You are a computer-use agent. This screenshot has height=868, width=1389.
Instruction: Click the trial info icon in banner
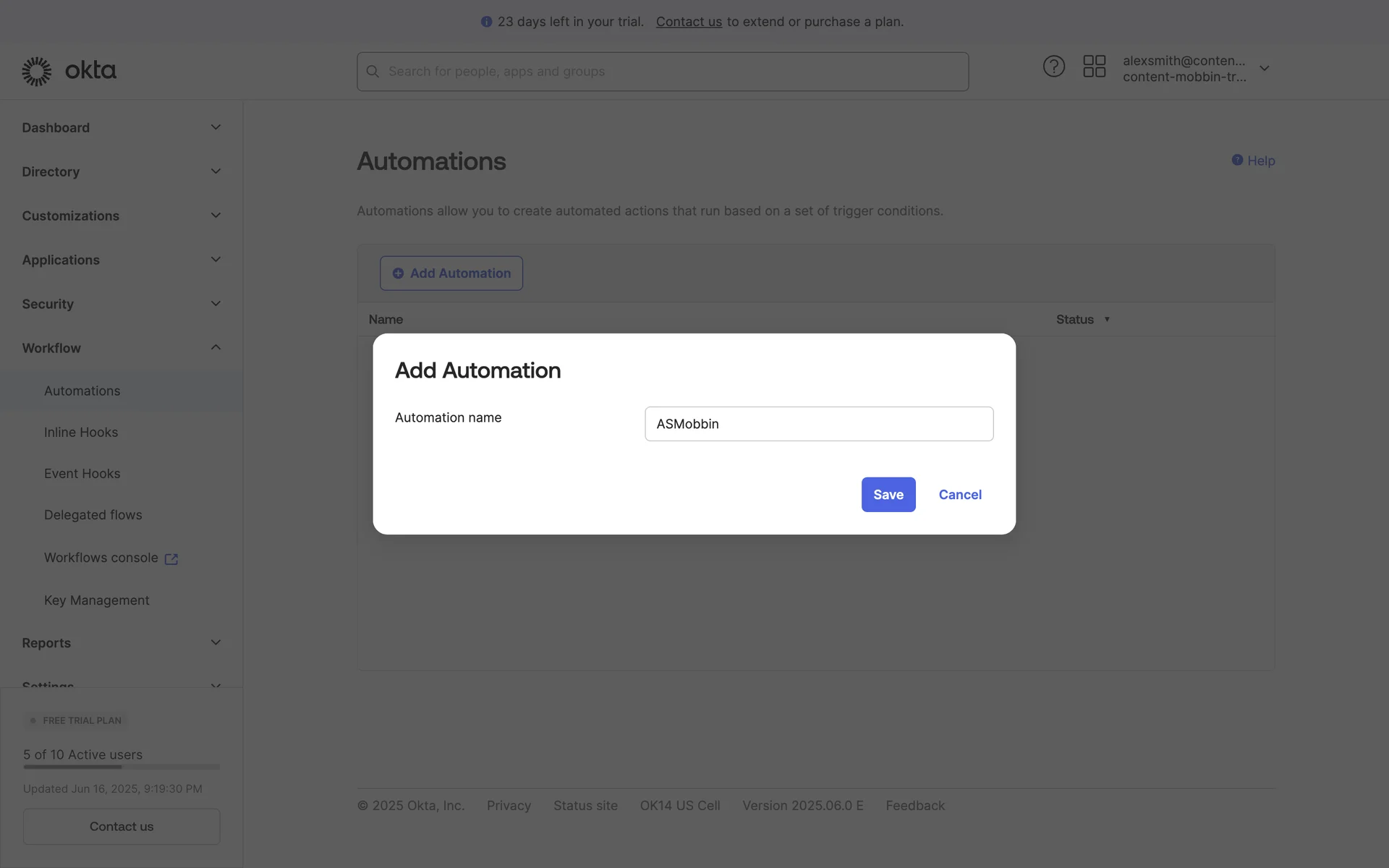tap(486, 22)
